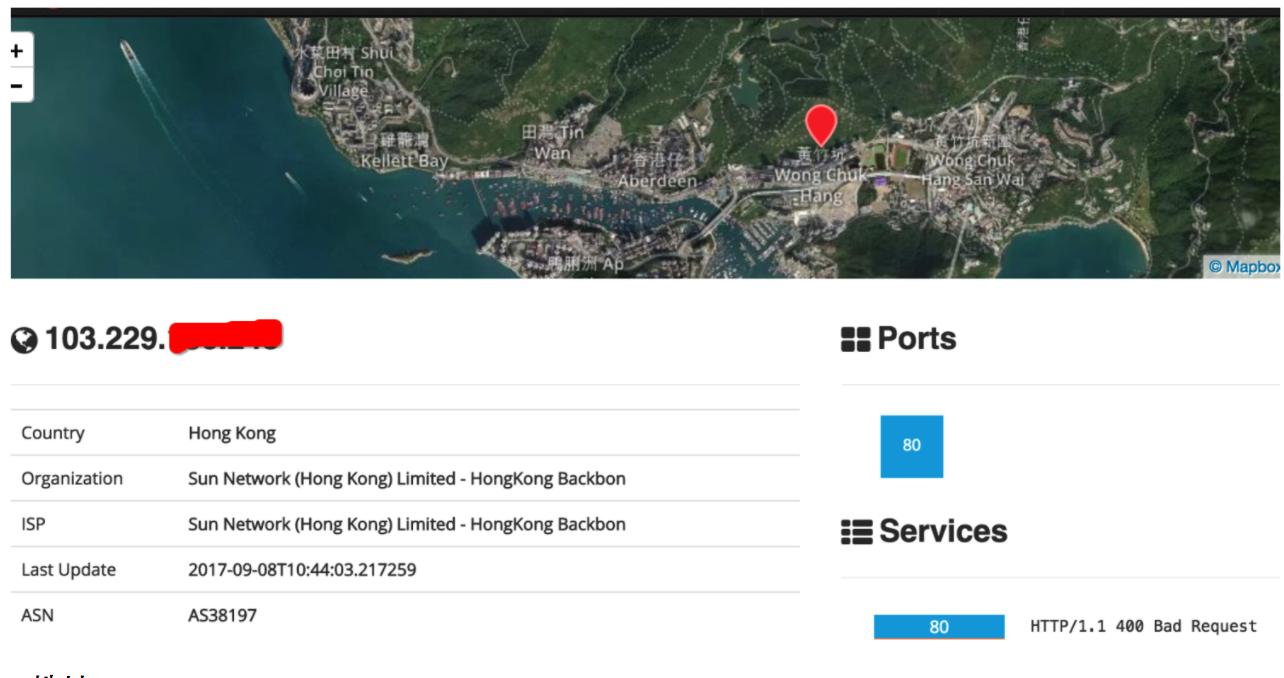Click the grid icon next to Ports
This screenshot has height=678, width=1284.
point(855,340)
